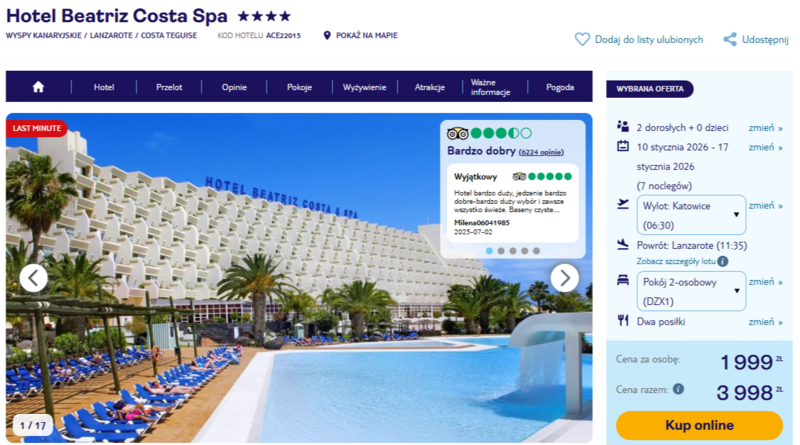Open the Pokój 2-osobowy room dropdown
The height and width of the screenshot is (445, 800).
click(691, 291)
